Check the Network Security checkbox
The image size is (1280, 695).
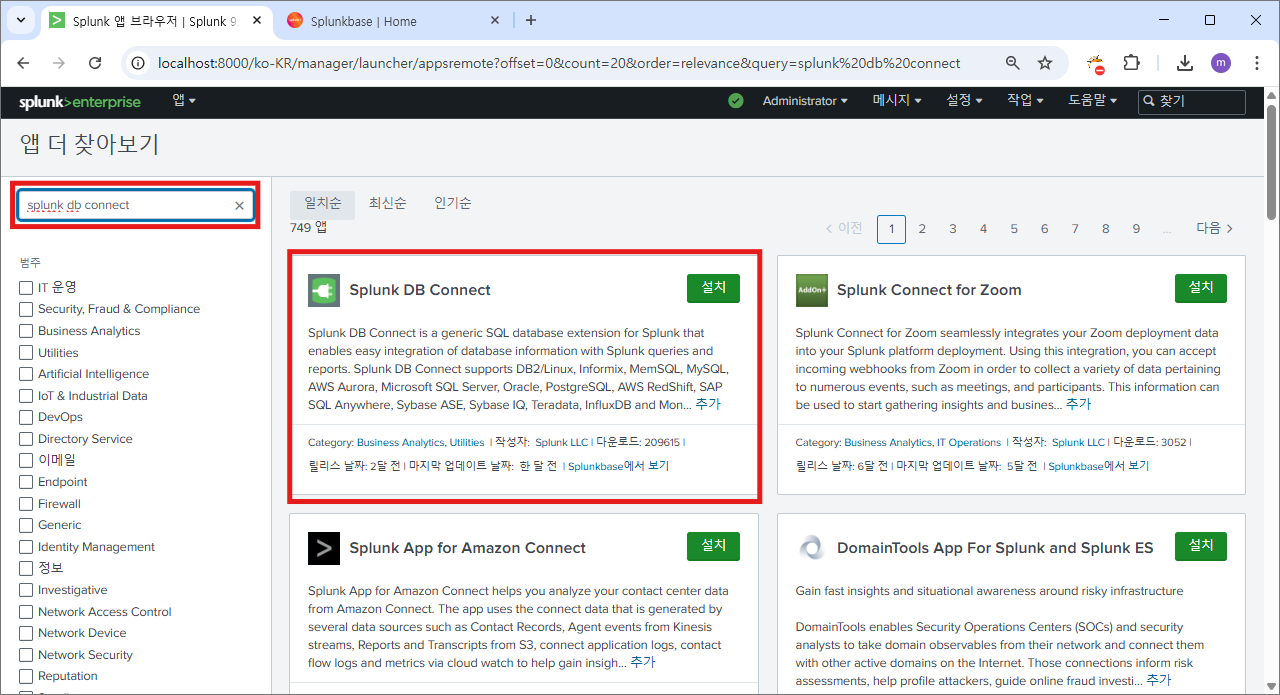(x=26, y=655)
